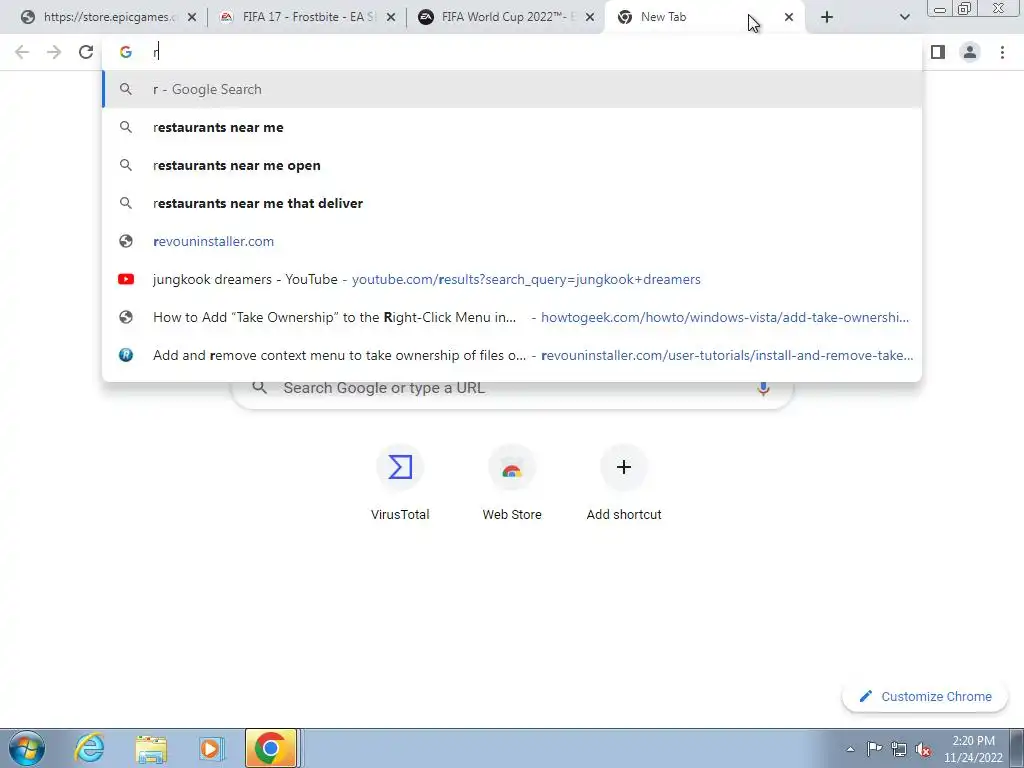Viewport: 1024px width, 768px height.
Task: Click the taskbar clock showing 2:20 PM
Action: click(x=973, y=749)
